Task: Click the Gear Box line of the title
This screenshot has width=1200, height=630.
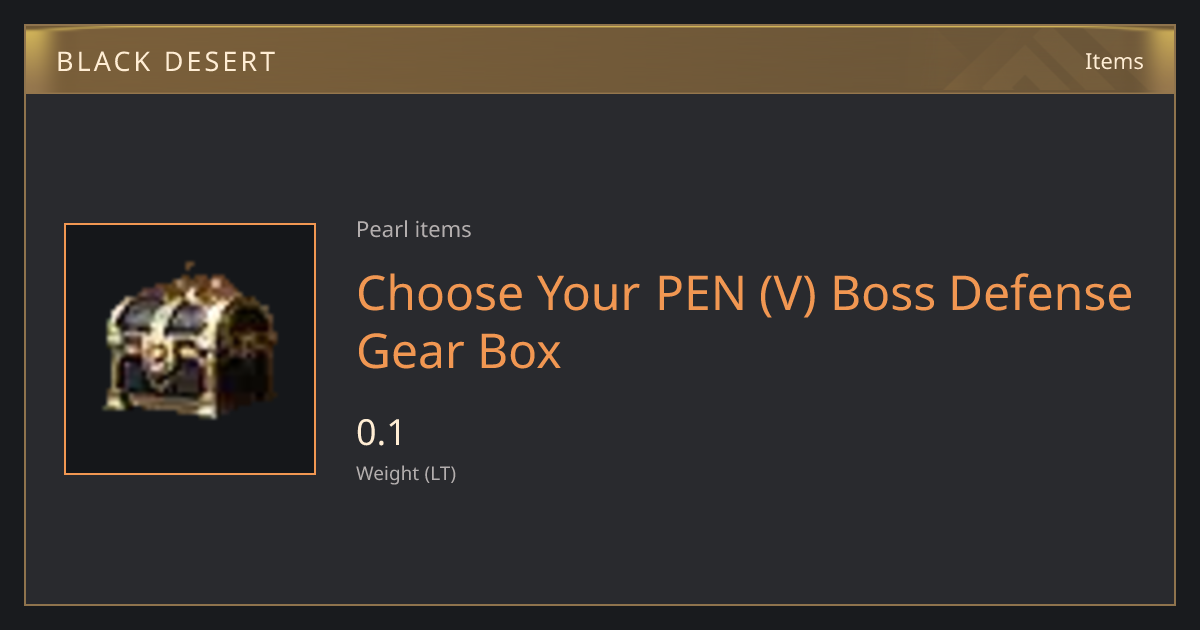Action: [x=459, y=352]
